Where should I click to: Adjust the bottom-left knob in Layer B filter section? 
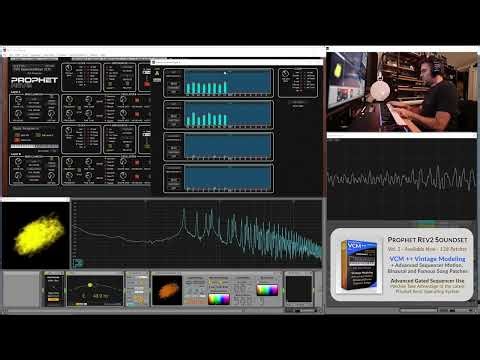click(x=18, y=176)
